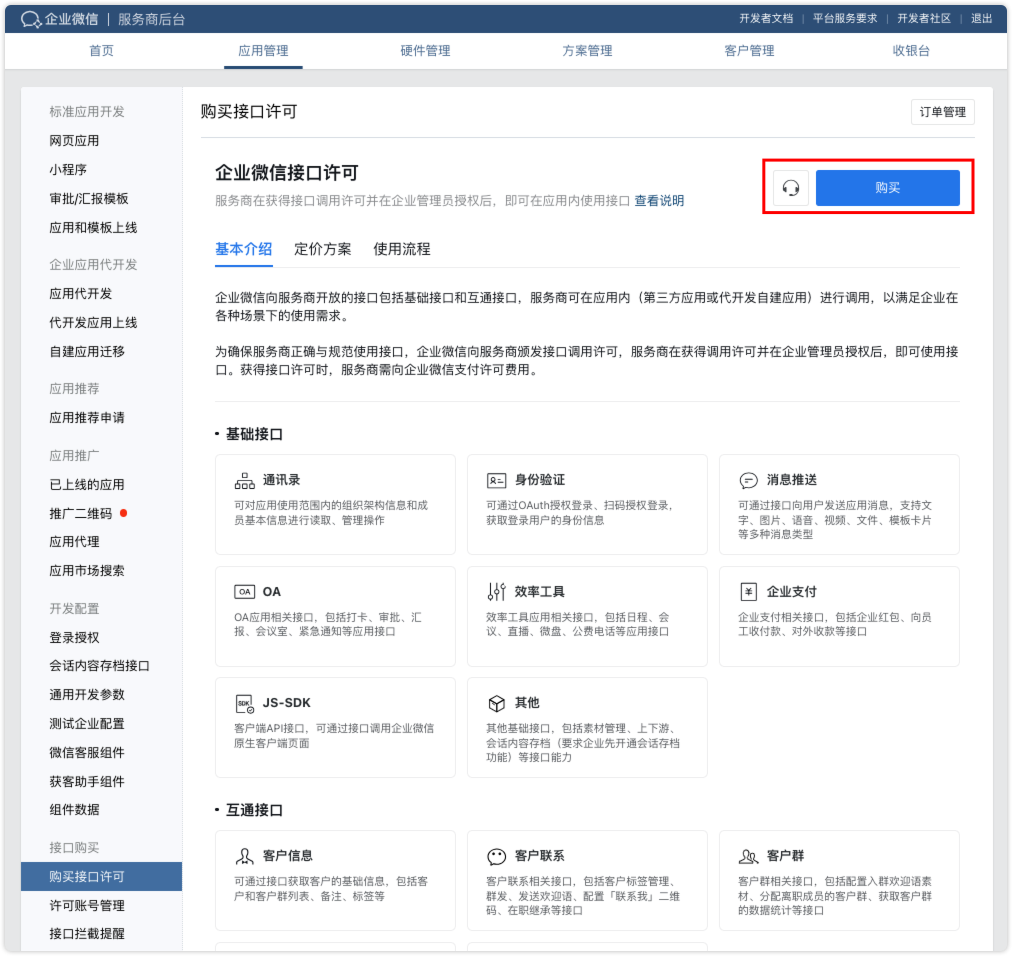Image resolution: width=1012 pixels, height=956 pixels.
Task: Open 平台服务要求 link
Action: point(845,19)
